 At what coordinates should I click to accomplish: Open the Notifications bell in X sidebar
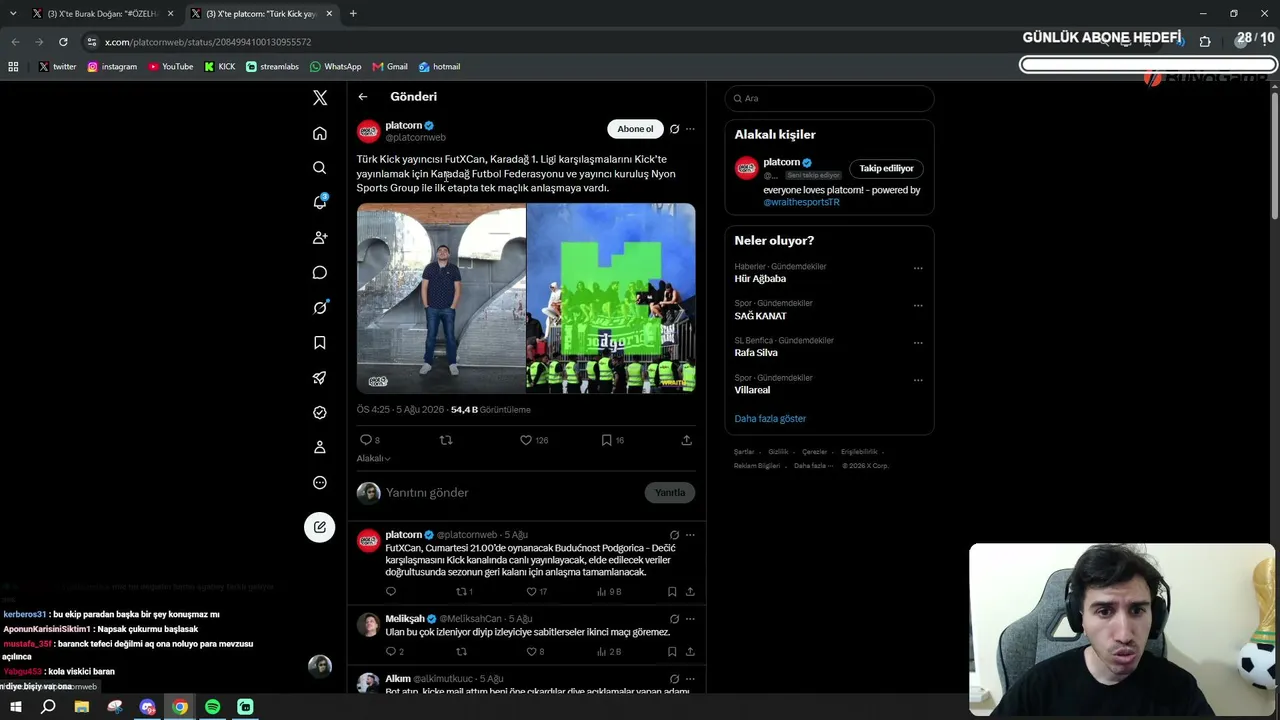pyautogui.click(x=320, y=202)
